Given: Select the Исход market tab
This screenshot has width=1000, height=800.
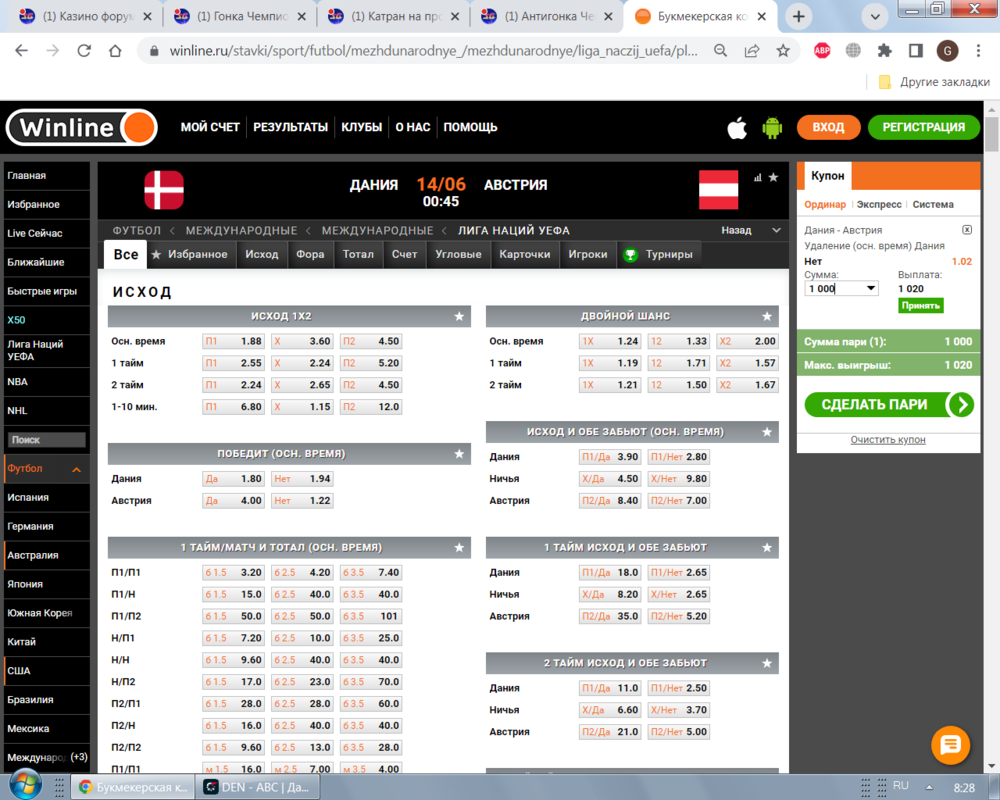Looking at the screenshot, I should pos(261,255).
